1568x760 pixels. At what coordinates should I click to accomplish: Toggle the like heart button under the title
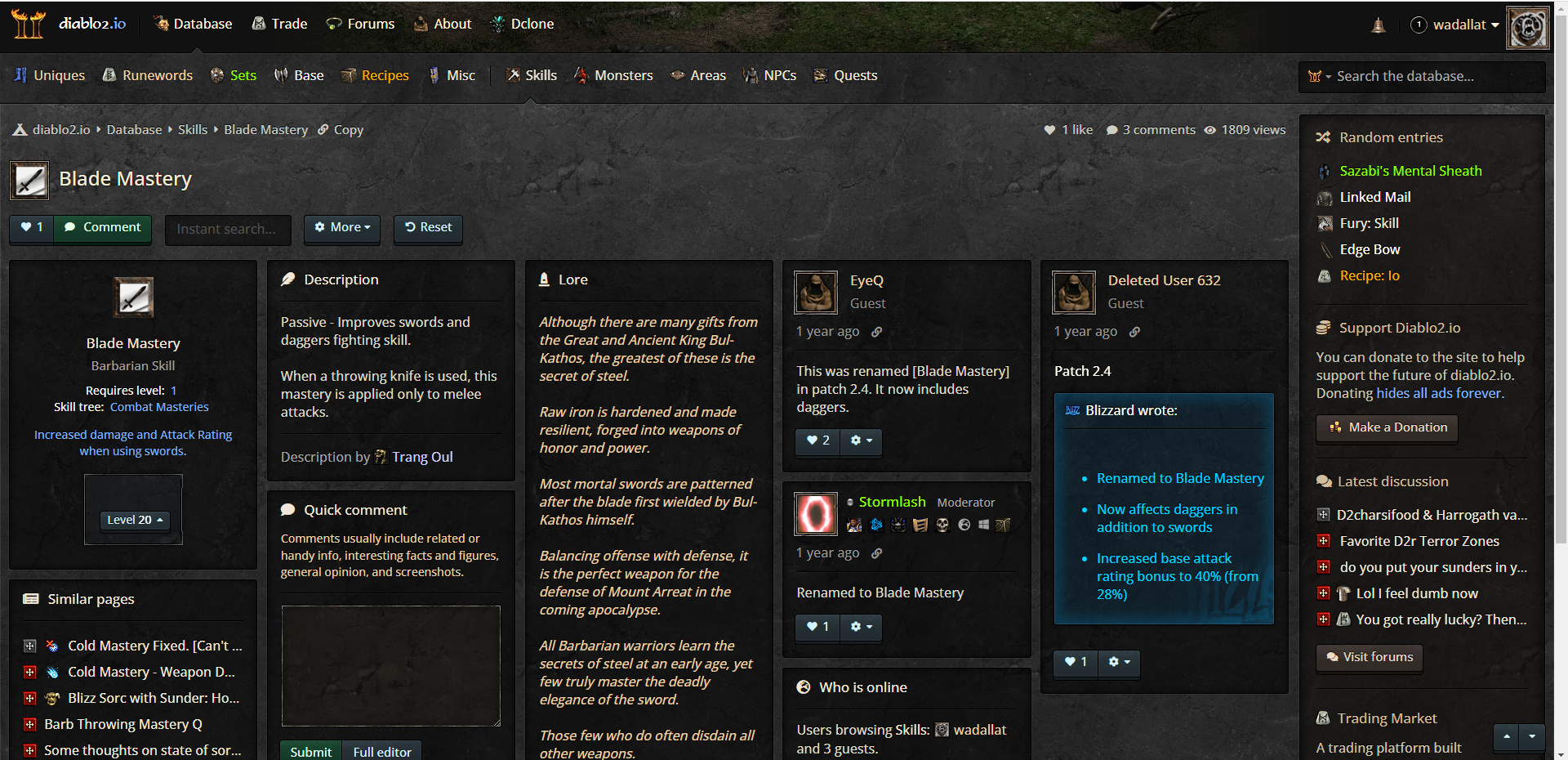click(x=32, y=228)
